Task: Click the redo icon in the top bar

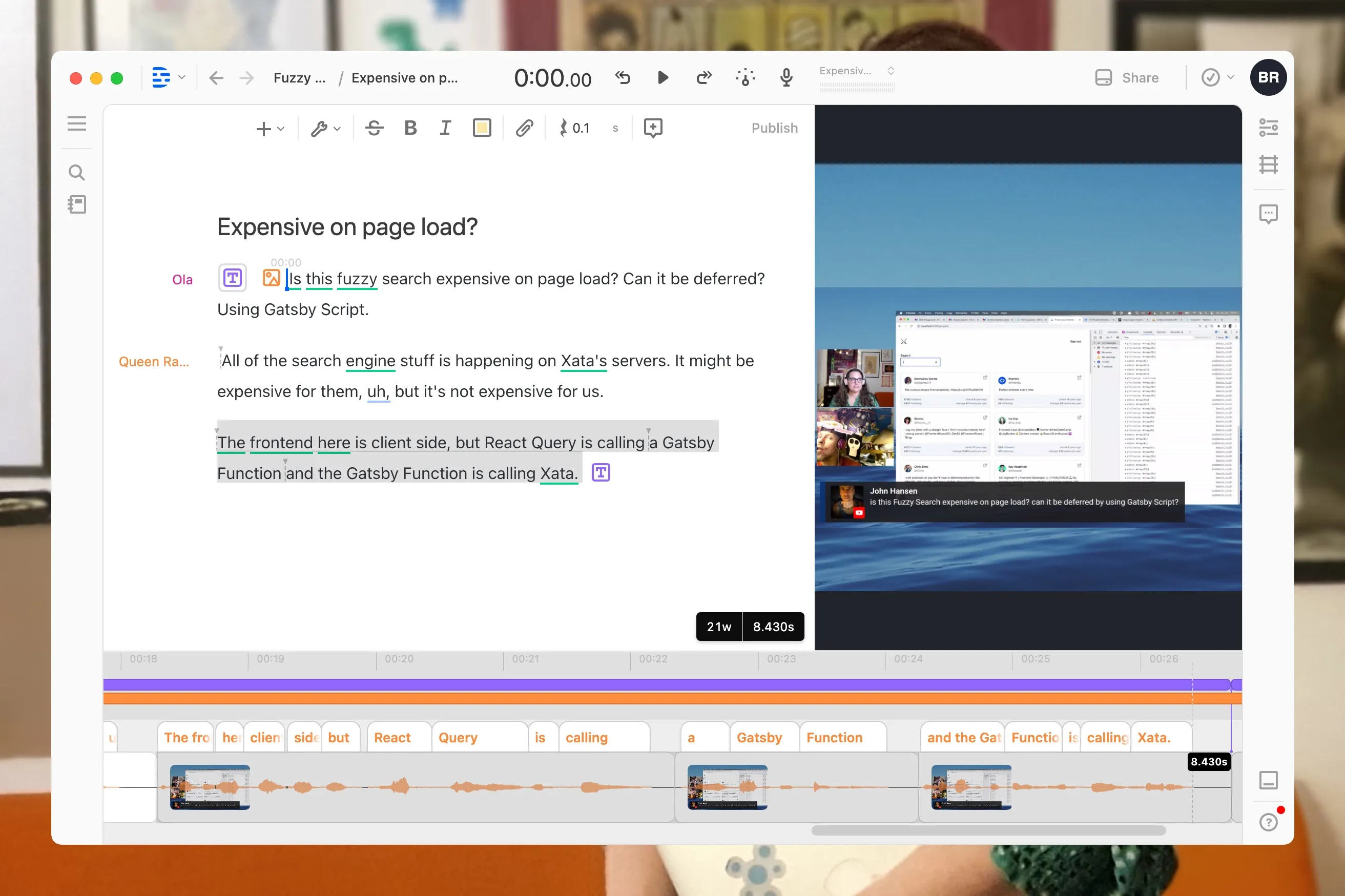Action: (x=703, y=78)
